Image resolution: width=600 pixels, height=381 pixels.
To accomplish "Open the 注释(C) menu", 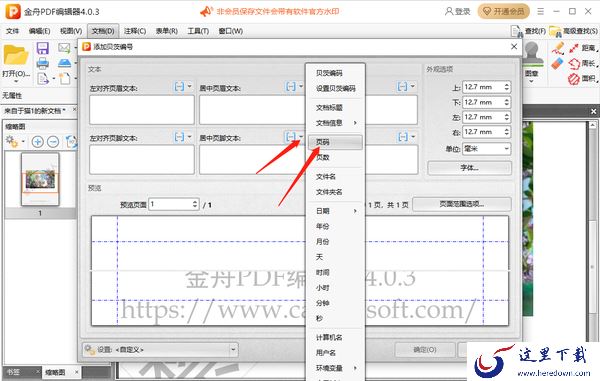I will (135, 31).
